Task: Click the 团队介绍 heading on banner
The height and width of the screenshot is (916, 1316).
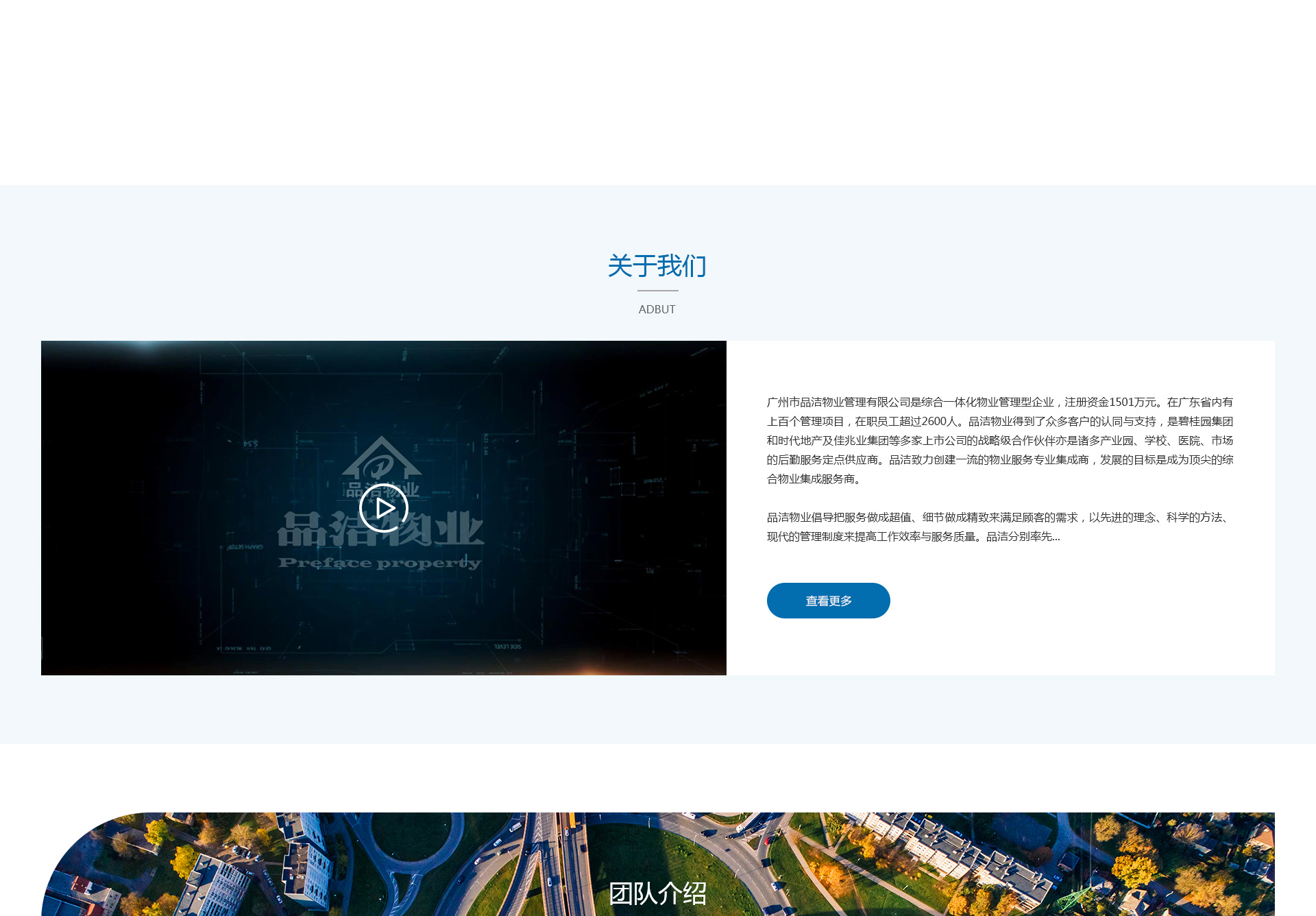Action: (657, 893)
